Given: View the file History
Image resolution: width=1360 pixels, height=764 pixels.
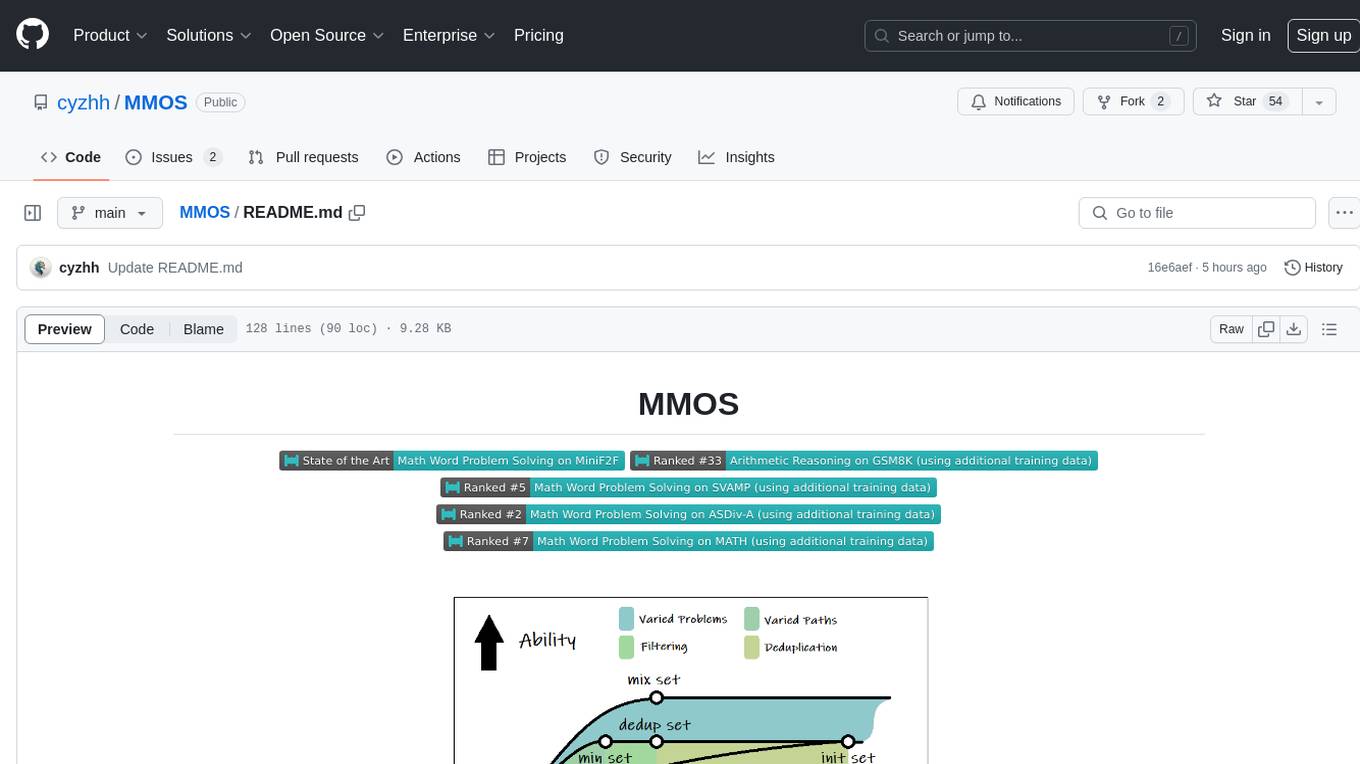Looking at the screenshot, I should point(1313,268).
